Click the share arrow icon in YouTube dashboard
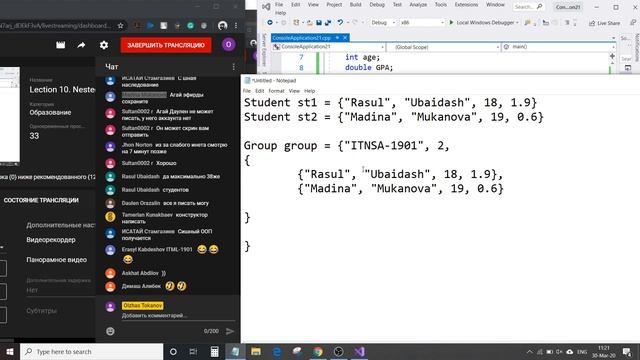640x360 pixels. (81, 45)
